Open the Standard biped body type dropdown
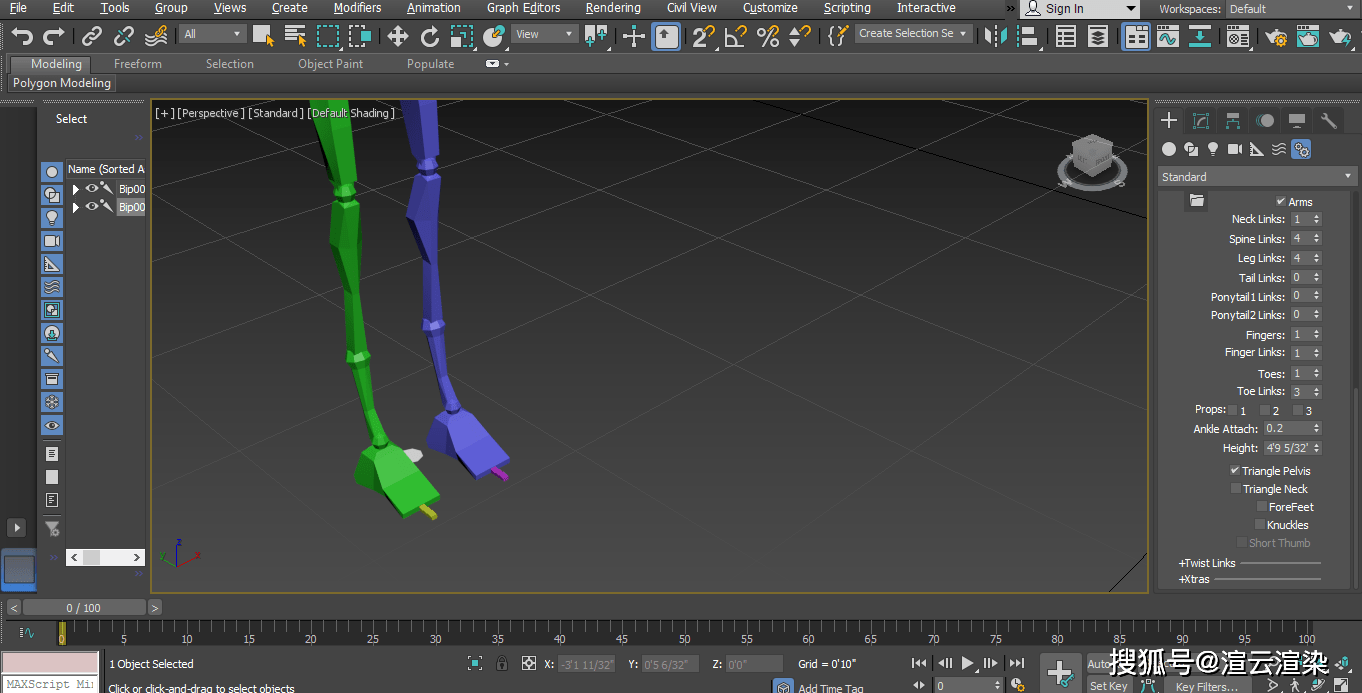Image resolution: width=1362 pixels, height=693 pixels. [x=1255, y=176]
